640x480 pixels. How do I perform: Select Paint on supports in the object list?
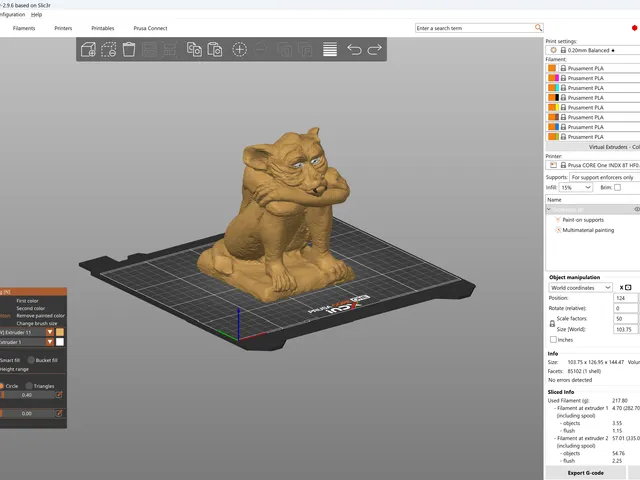583,220
